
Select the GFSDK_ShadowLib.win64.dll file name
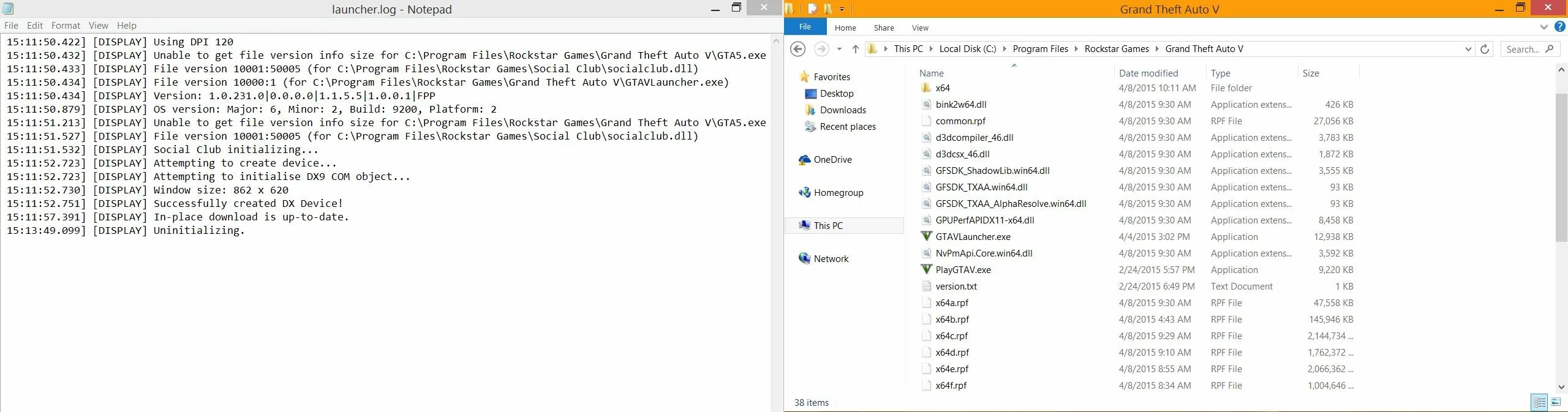tap(992, 171)
